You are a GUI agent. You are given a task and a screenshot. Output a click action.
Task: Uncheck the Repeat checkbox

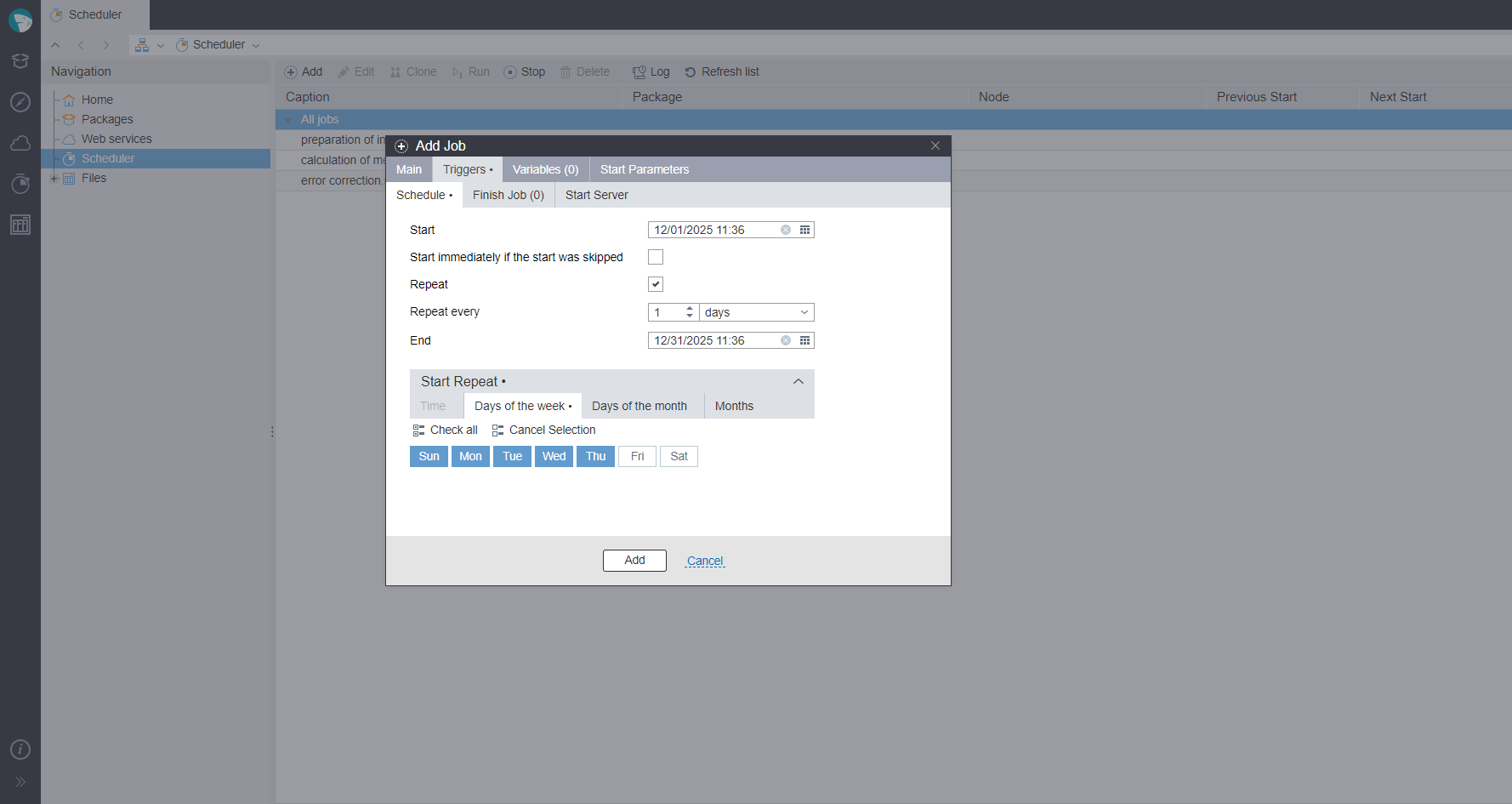pos(656,284)
